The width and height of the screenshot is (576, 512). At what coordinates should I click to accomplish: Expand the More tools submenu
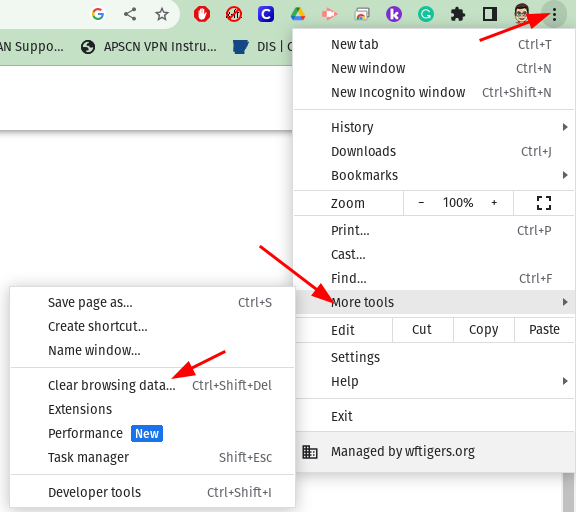coord(434,302)
